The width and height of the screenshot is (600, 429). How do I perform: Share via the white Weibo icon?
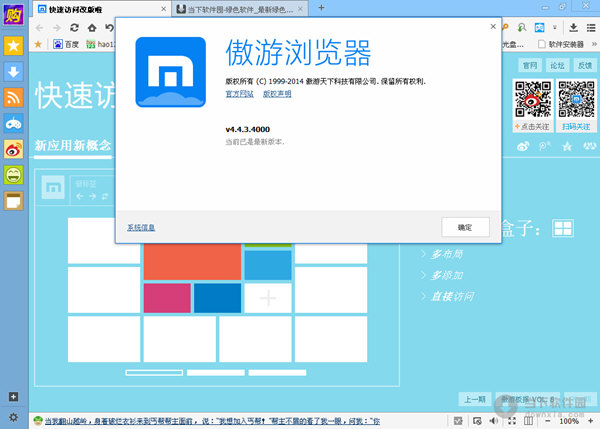(523, 146)
